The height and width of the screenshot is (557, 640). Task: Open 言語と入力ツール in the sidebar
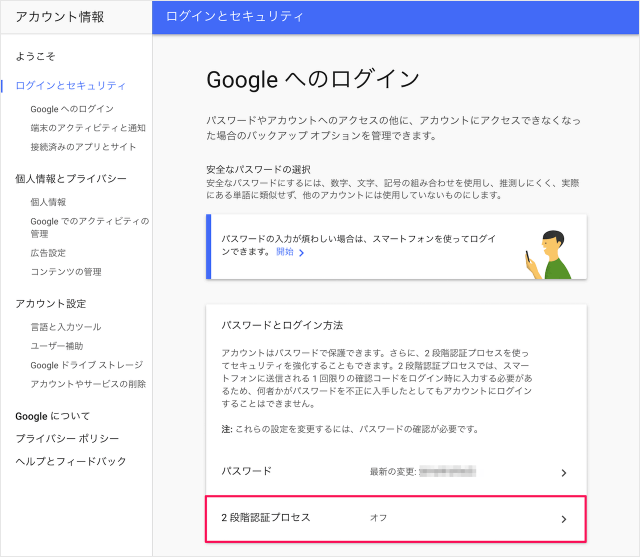pos(66,327)
